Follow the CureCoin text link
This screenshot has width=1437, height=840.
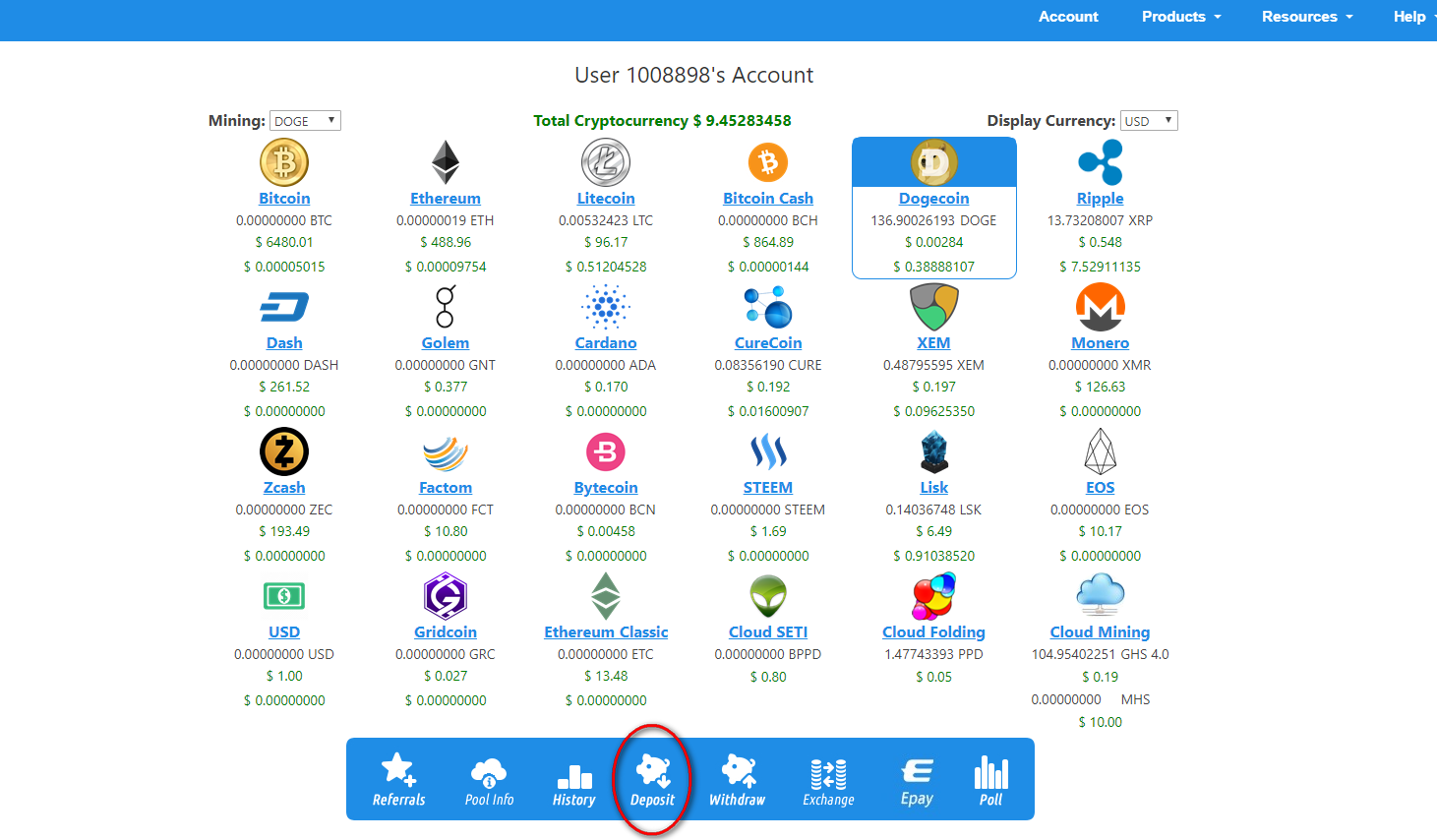[x=768, y=343]
